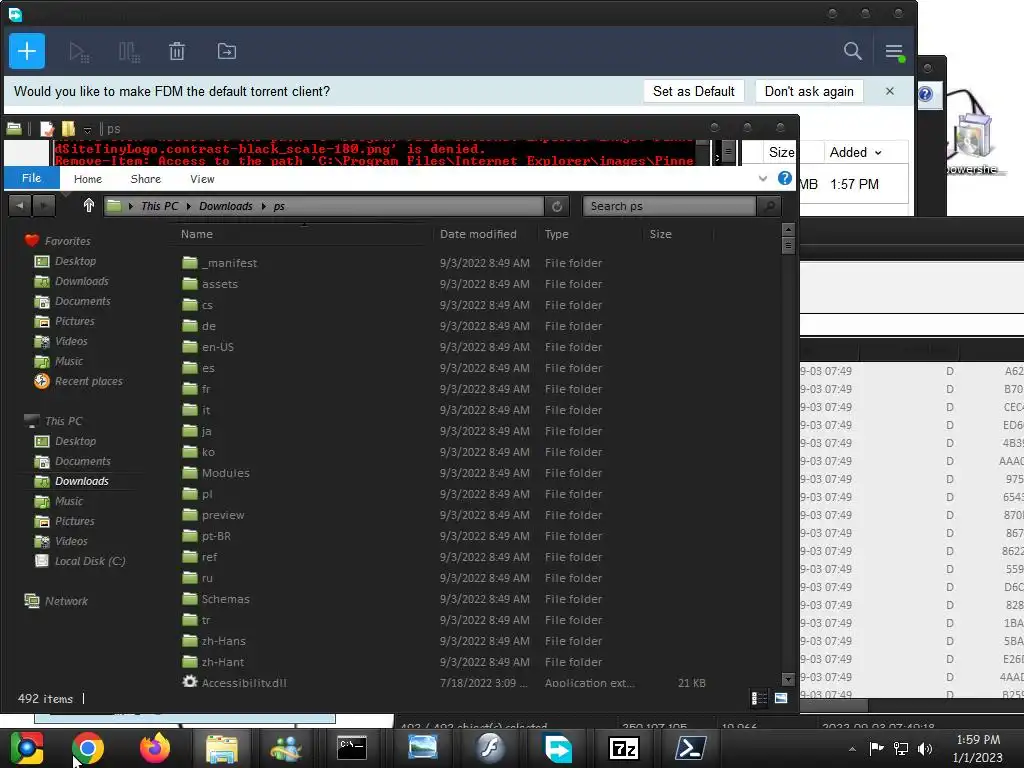Click Explorer forward navigation arrow
The width and height of the screenshot is (1024, 768).
click(43, 206)
